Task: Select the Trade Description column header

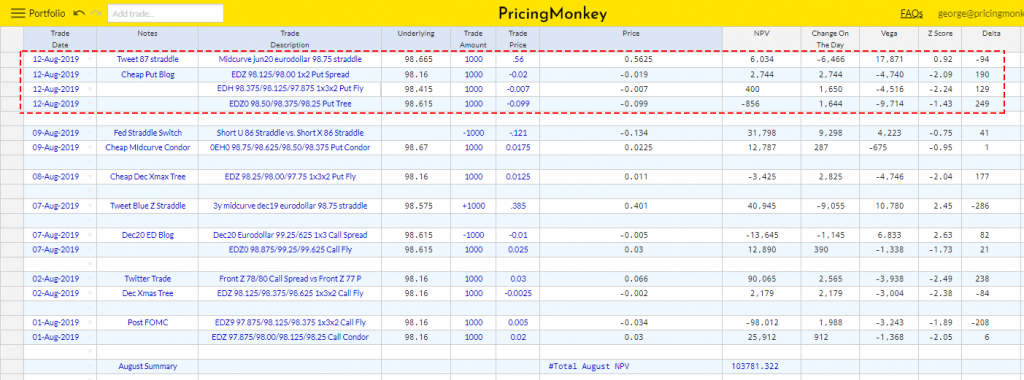Action: [x=289, y=39]
